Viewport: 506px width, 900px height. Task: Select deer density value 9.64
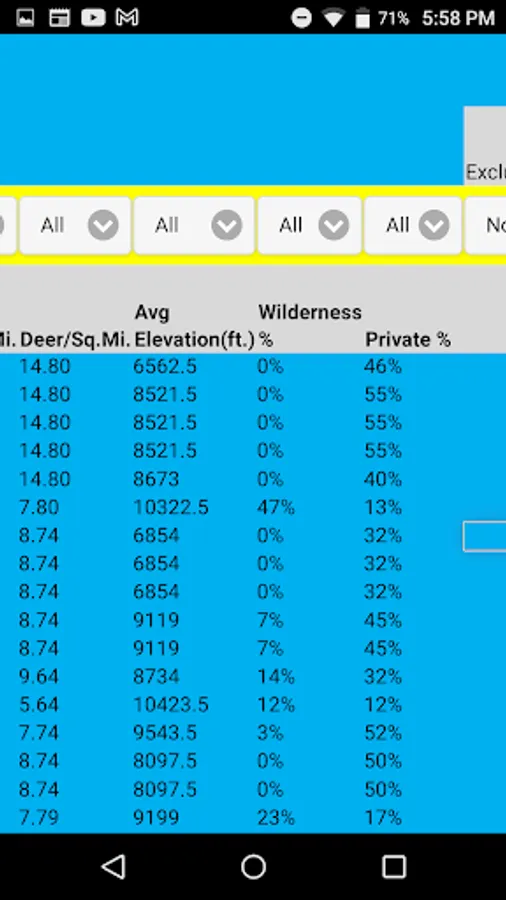pos(39,676)
